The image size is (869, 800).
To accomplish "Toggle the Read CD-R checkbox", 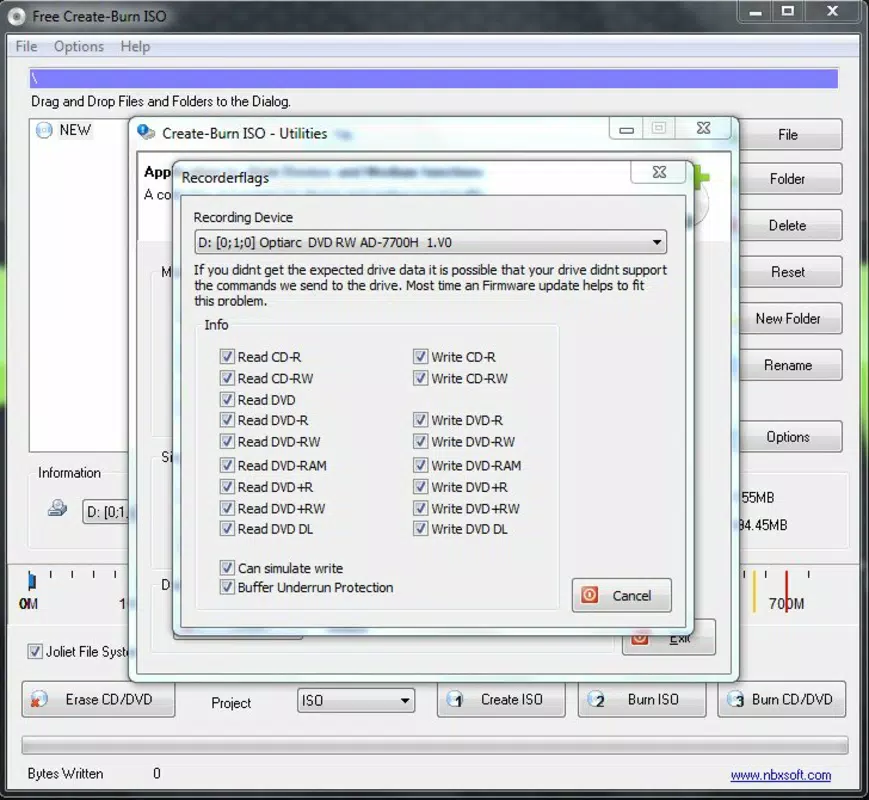I will point(227,356).
